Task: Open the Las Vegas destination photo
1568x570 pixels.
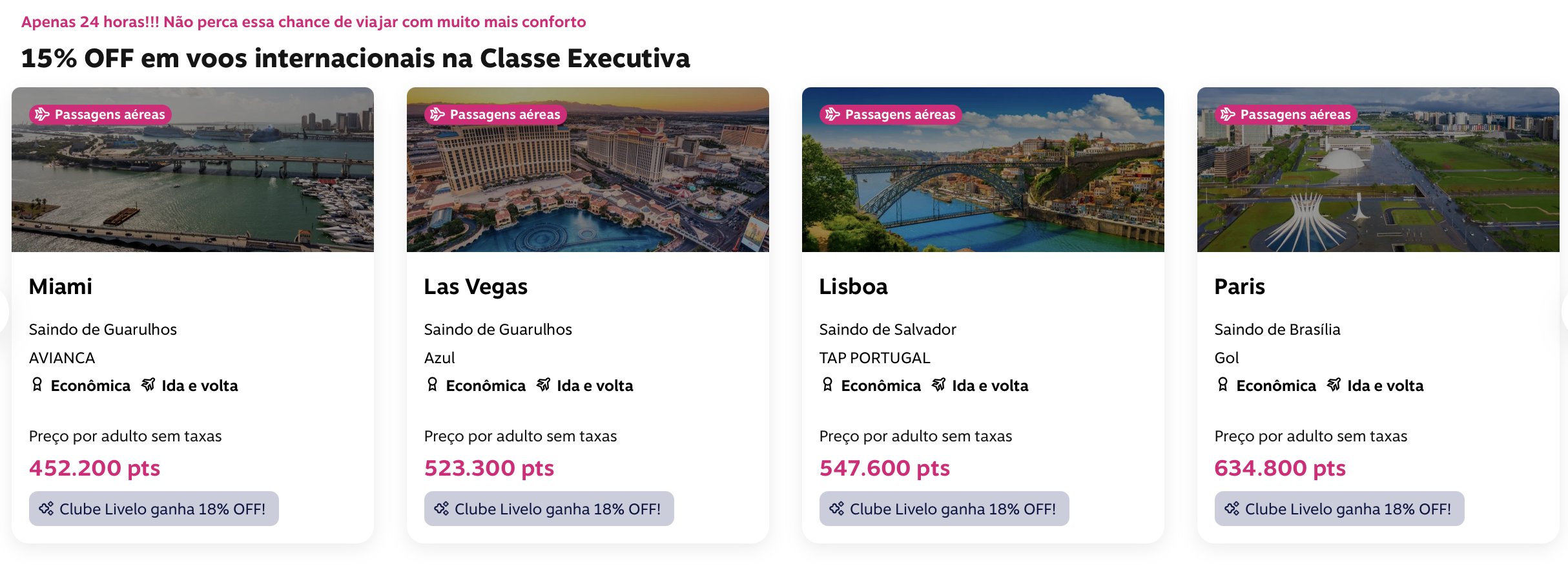Action: click(x=588, y=169)
